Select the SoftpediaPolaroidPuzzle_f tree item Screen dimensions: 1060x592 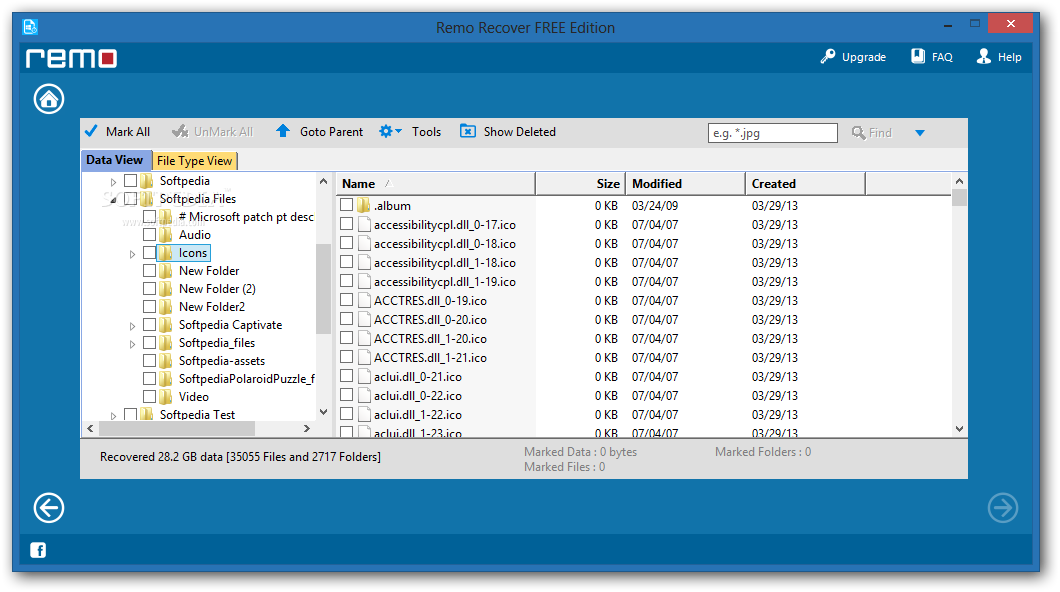pyautogui.click(x=247, y=379)
